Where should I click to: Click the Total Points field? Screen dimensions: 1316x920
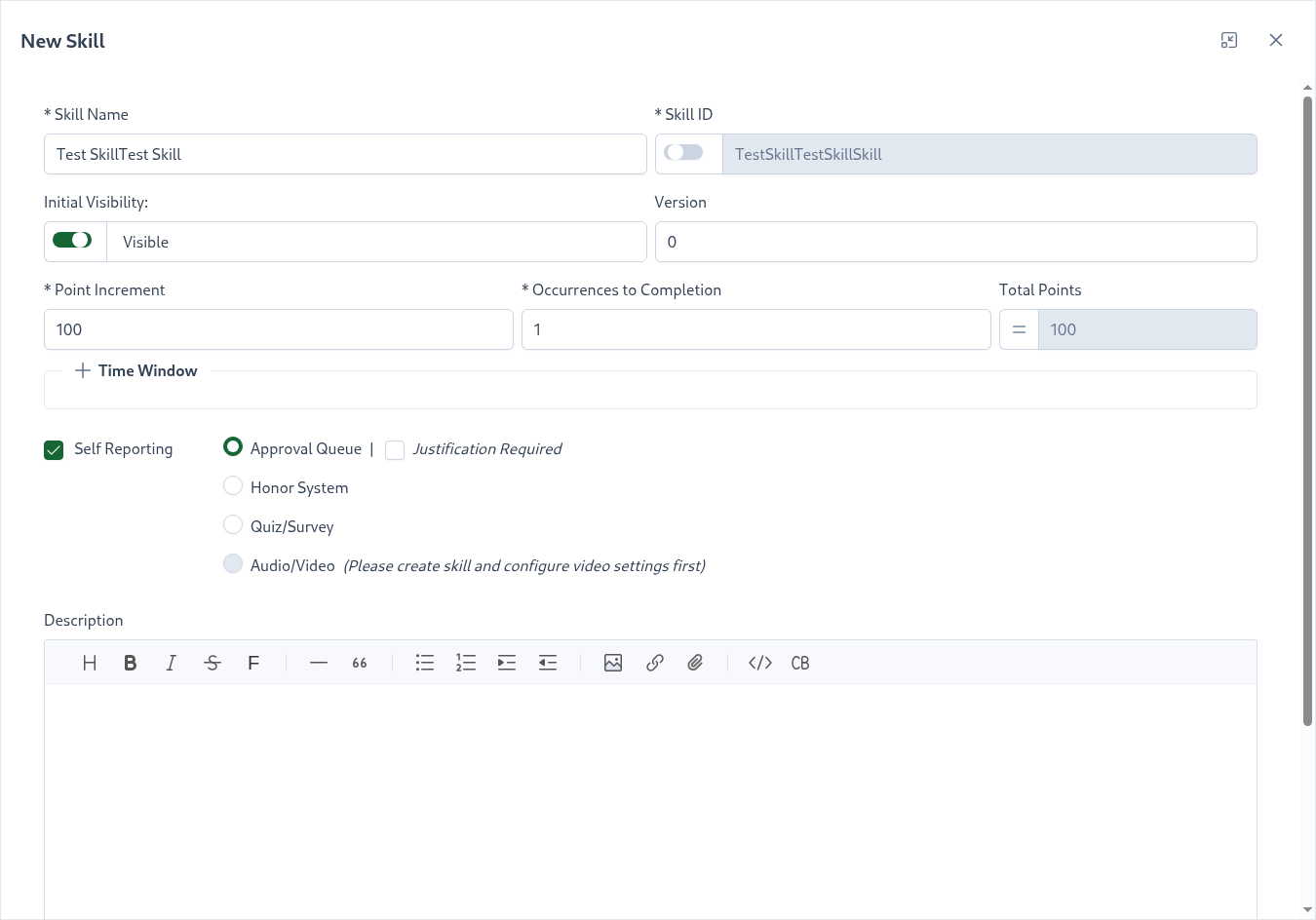[x=1147, y=329]
